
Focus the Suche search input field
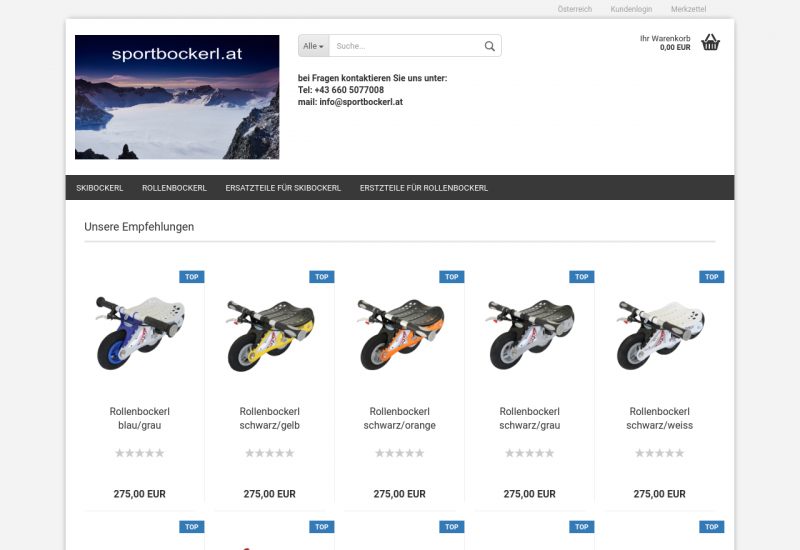405,46
